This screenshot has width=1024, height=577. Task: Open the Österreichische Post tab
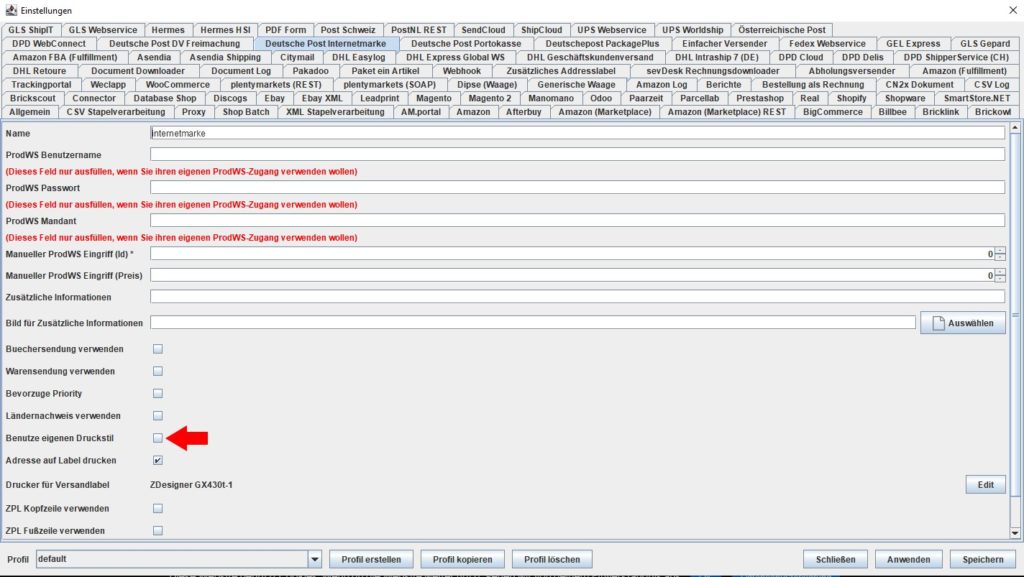782,30
